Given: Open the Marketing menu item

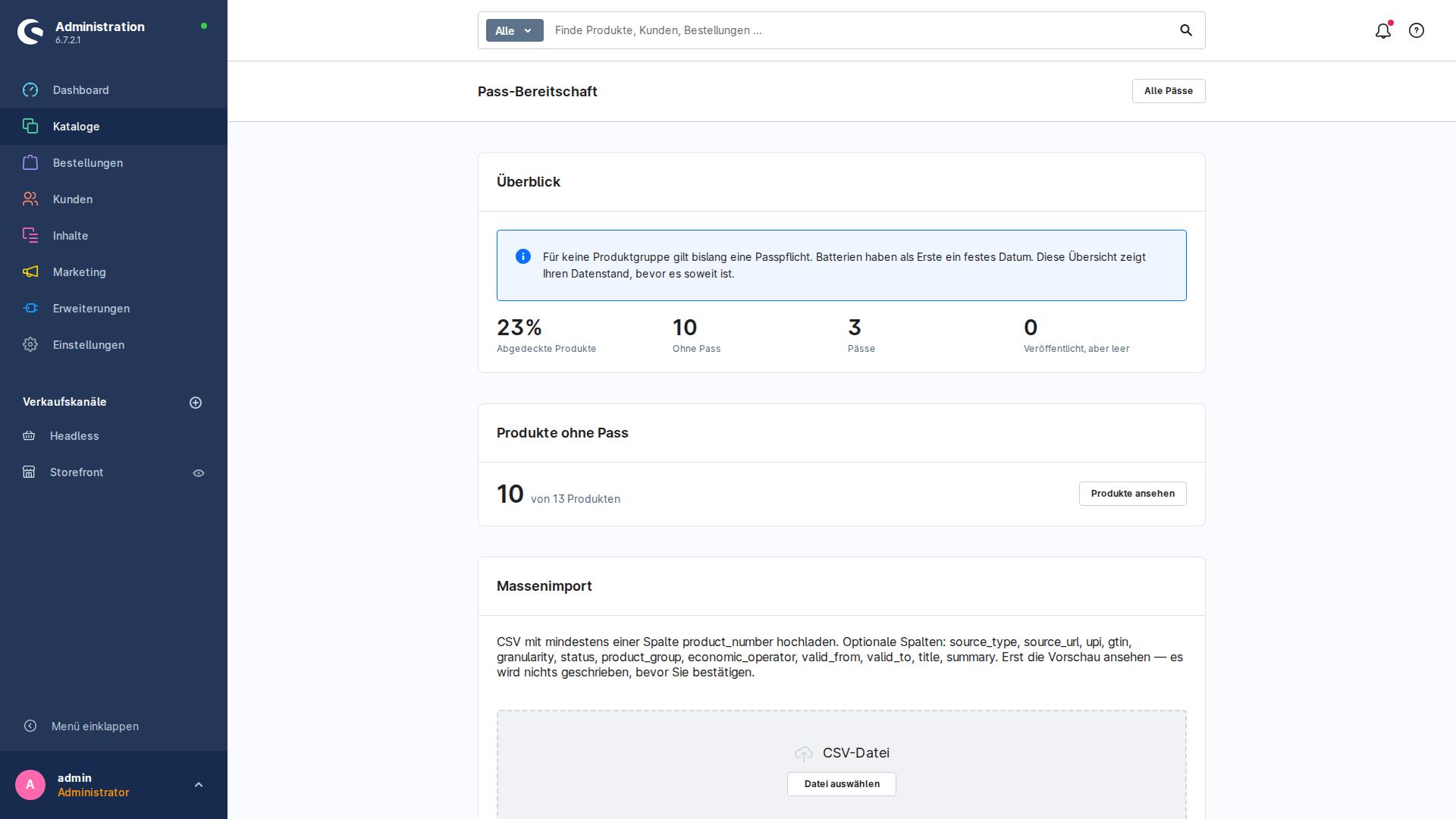Looking at the screenshot, I should pyautogui.click(x=114, y=272).
